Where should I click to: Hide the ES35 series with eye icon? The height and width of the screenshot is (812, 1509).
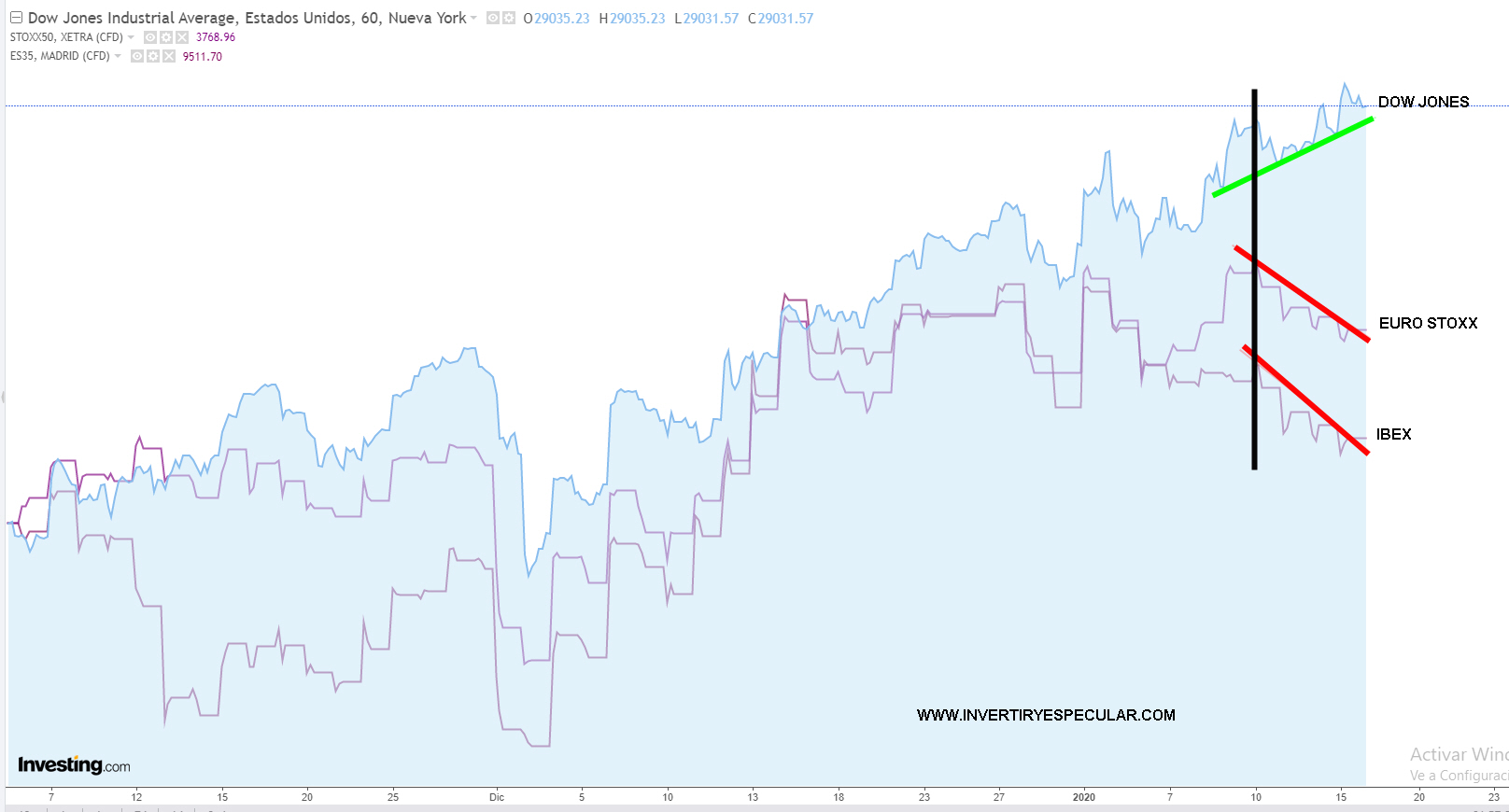click(137, 56)
